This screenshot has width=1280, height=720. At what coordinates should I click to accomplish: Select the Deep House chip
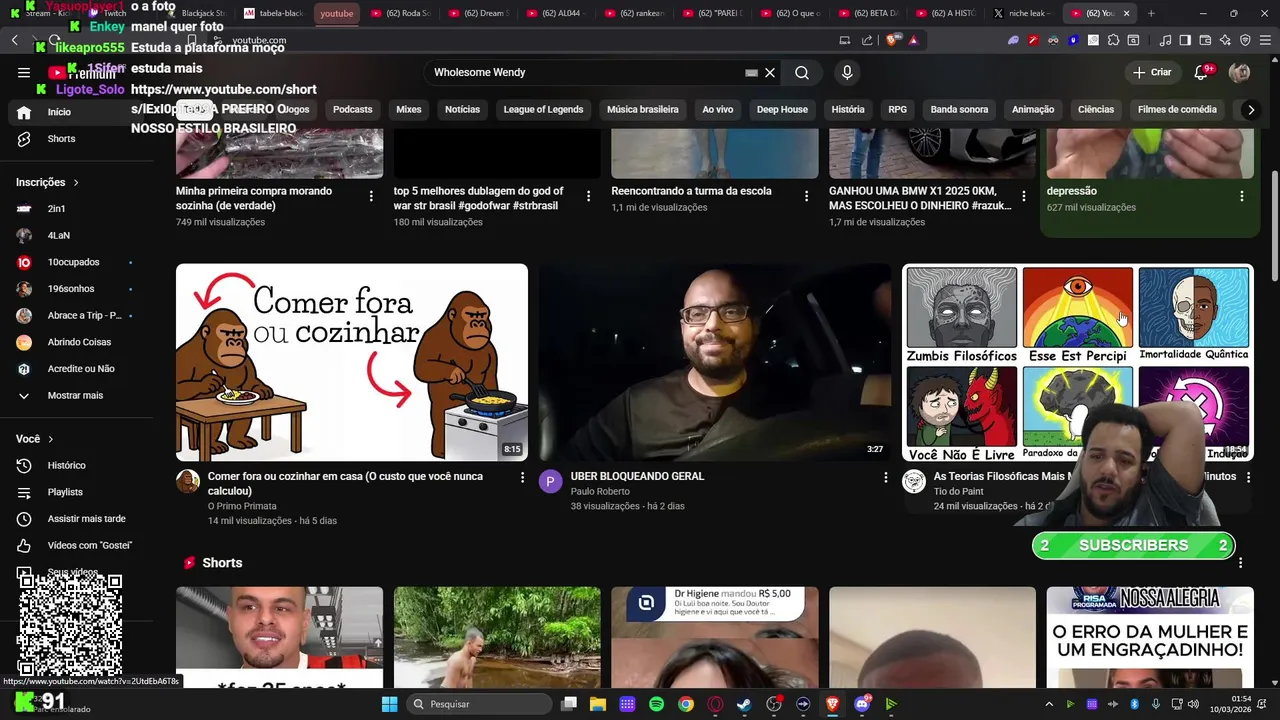tap(782, 110)
